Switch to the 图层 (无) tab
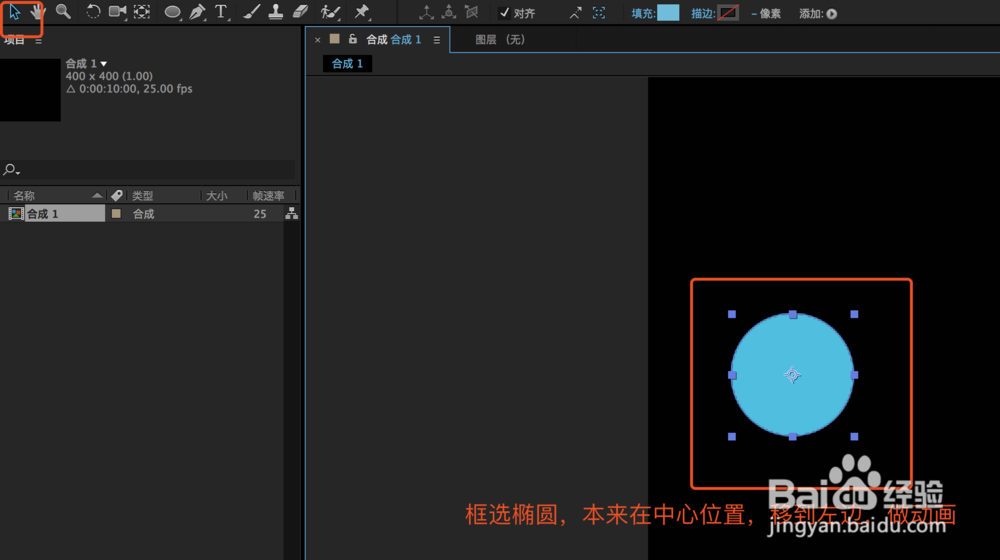The image size is (1000, 560). point(500,40)
